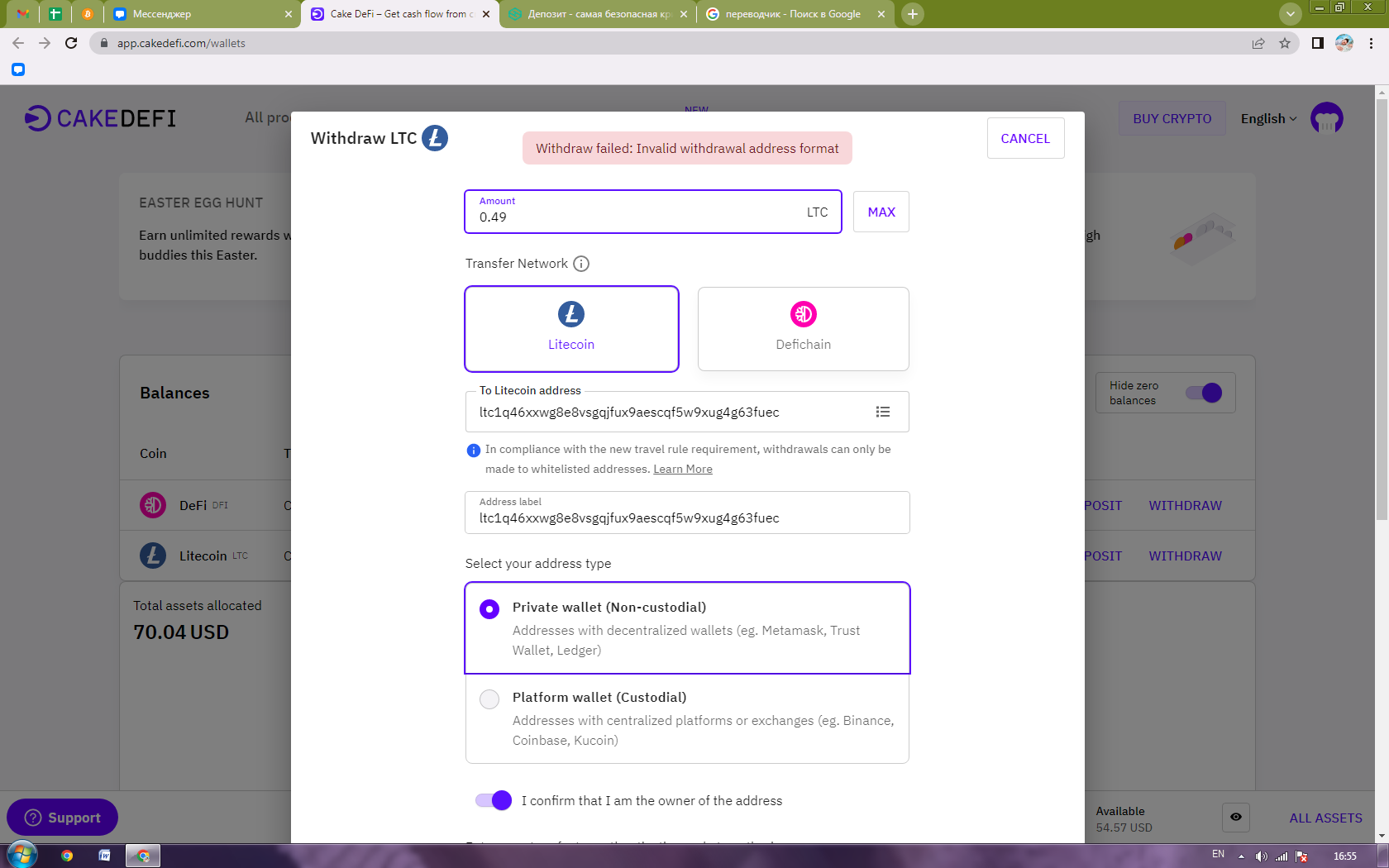Click the Chrome taskbar window button
Screen dimensions: 1389x868
tap(143, 856)
